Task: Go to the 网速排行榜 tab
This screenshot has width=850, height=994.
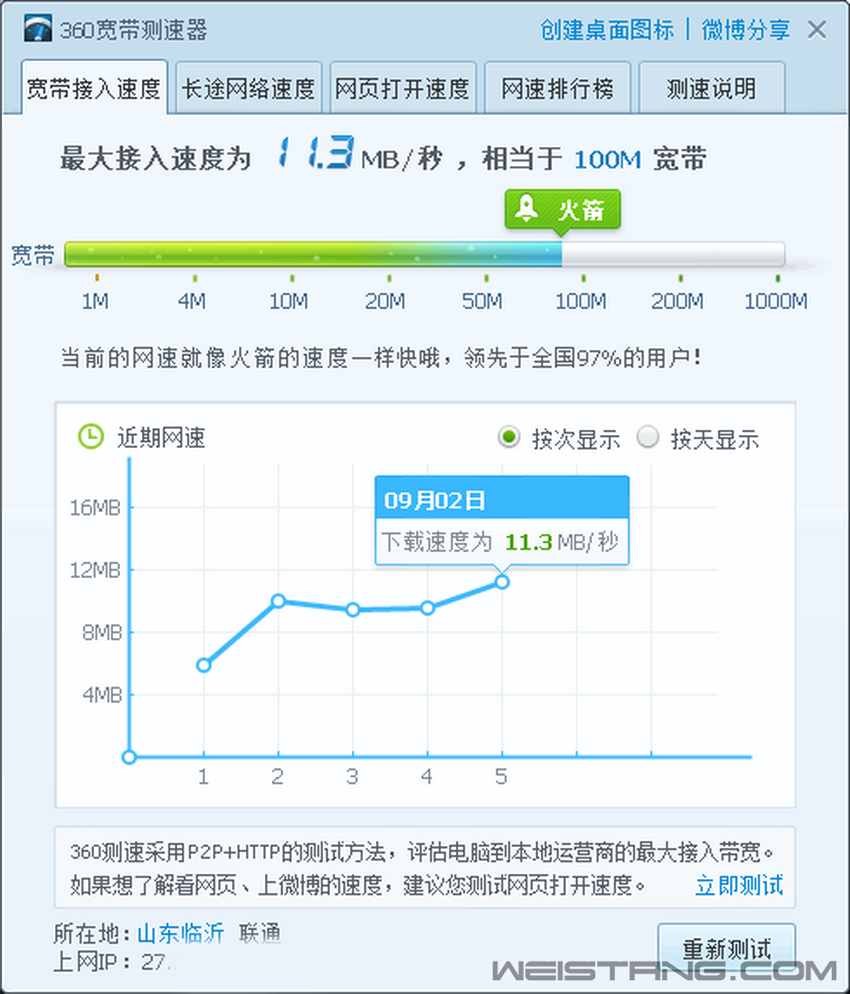Action: click(558, 88)
